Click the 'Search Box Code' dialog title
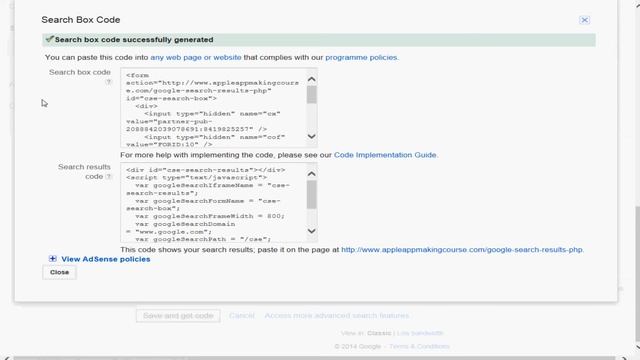This screenshot has height=360, width=640. 81,20
